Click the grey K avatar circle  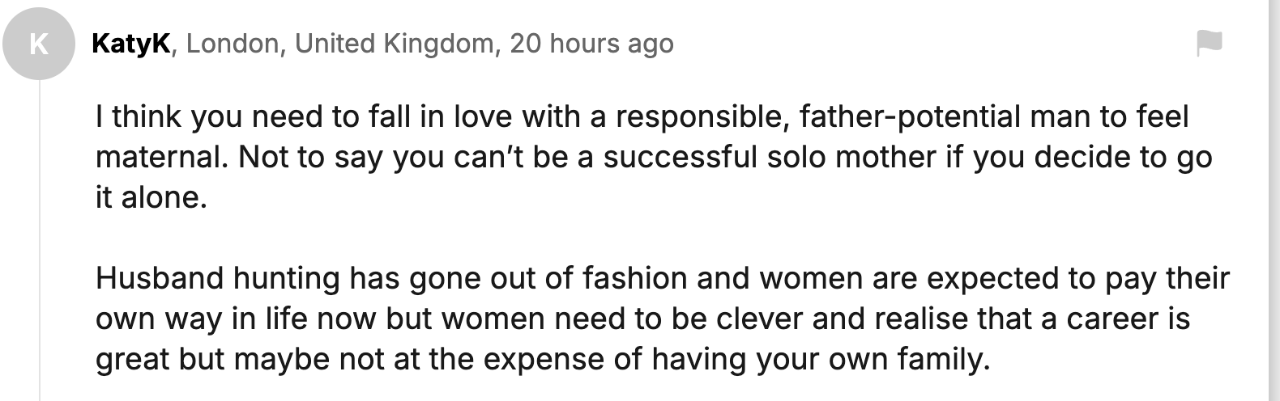pyautogui.click(x=39, y=46)
